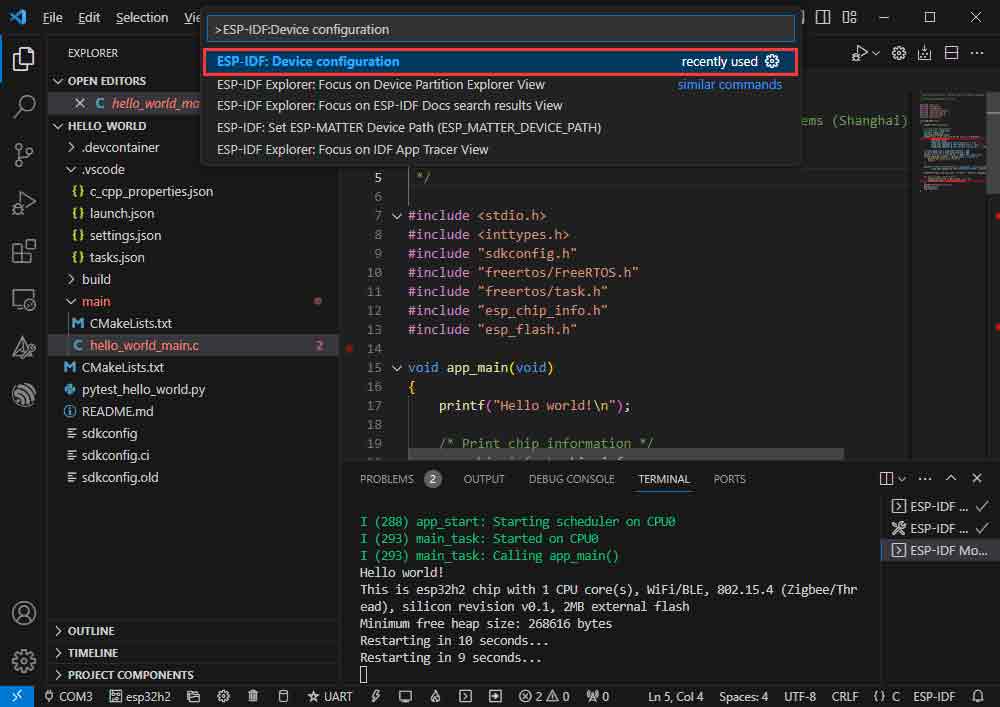Image resolution: width=1000 pixels, height=707 pixels.
Task: Customize layout icon in title bar
Action: click(x=849, y=17)
